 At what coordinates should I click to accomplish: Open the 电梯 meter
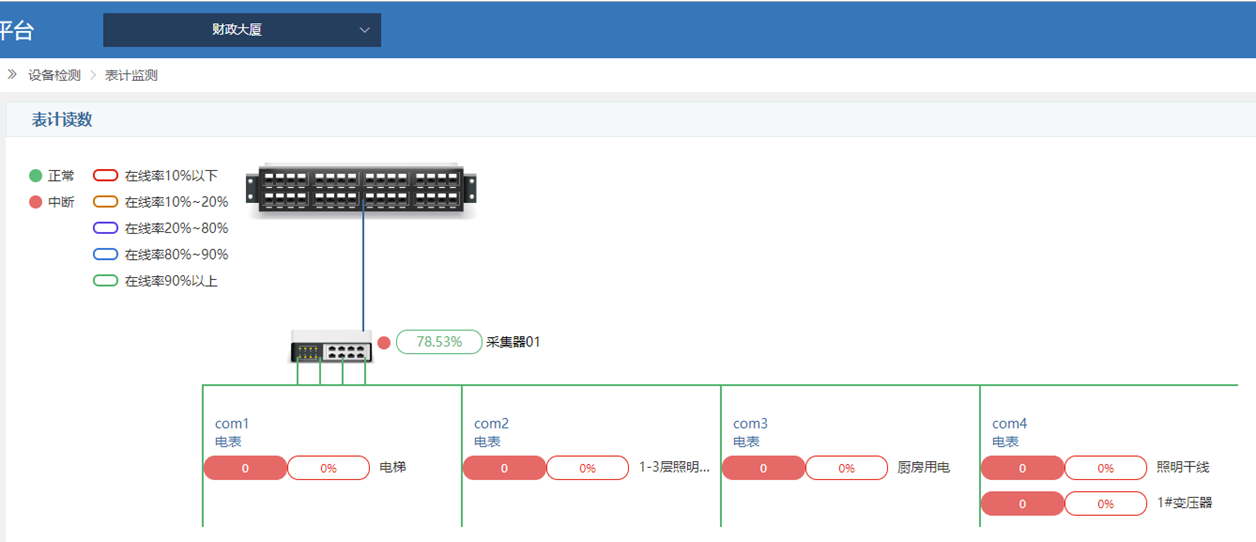[393, 467]
